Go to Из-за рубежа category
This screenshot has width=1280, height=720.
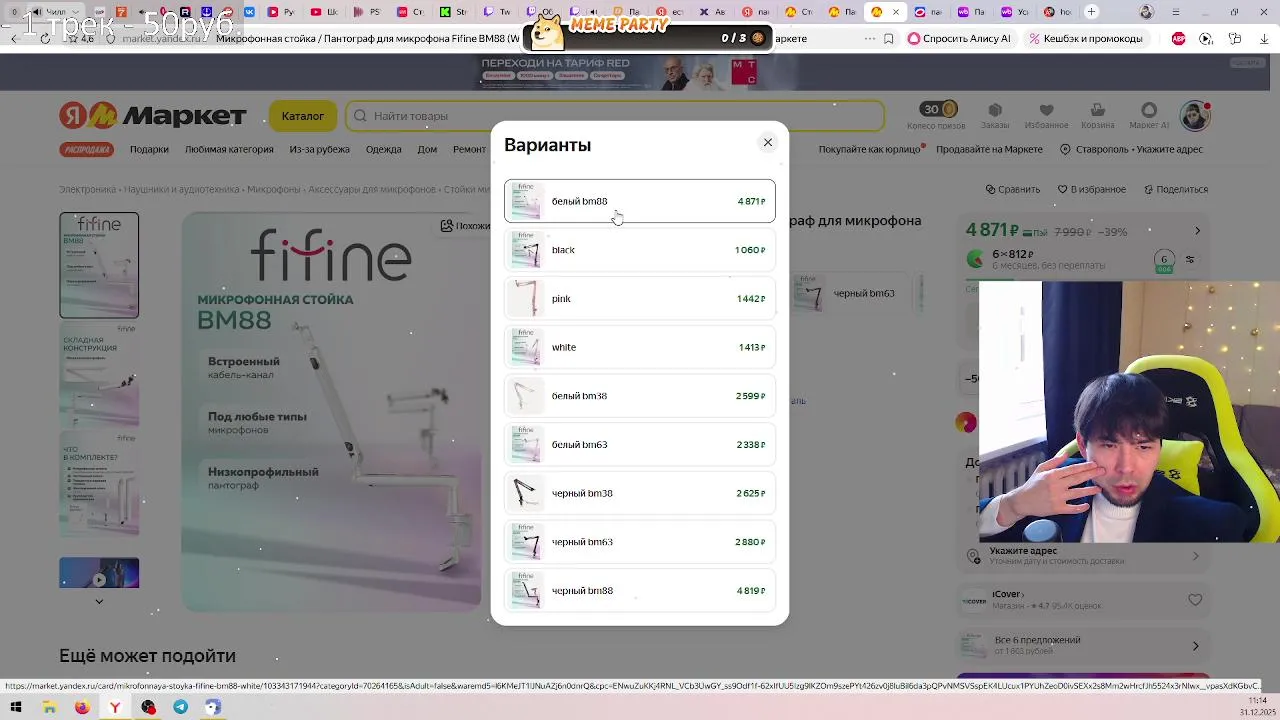(x=320, y=149)
